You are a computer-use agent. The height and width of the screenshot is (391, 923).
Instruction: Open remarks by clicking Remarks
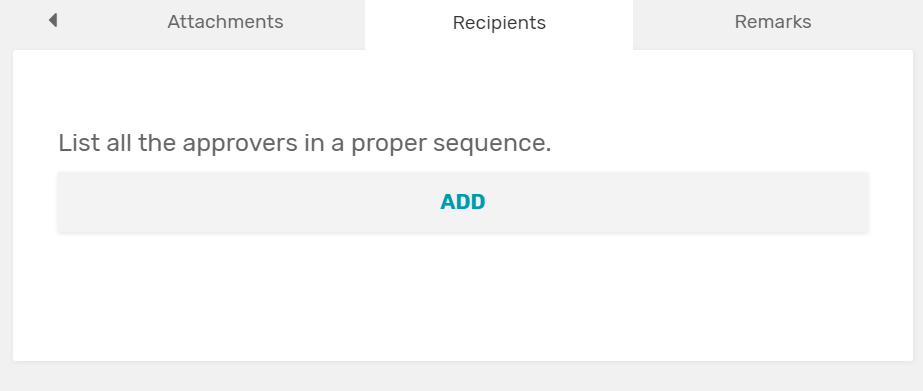[x=773, y=22]
